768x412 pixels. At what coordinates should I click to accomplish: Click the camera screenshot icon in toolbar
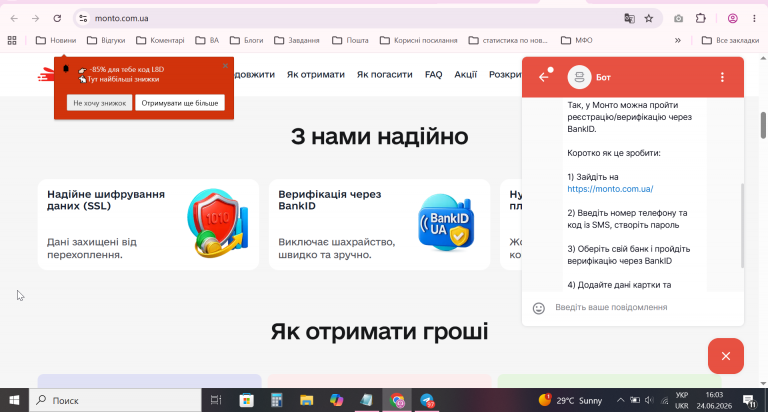click(x=678, y=19)
